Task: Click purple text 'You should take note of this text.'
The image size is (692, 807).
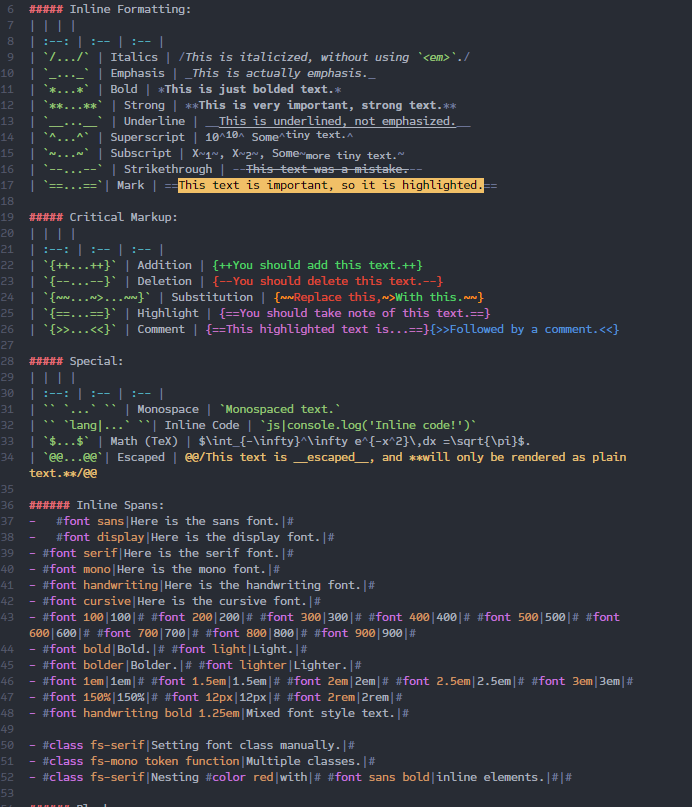Action: (x=354, y=313)
